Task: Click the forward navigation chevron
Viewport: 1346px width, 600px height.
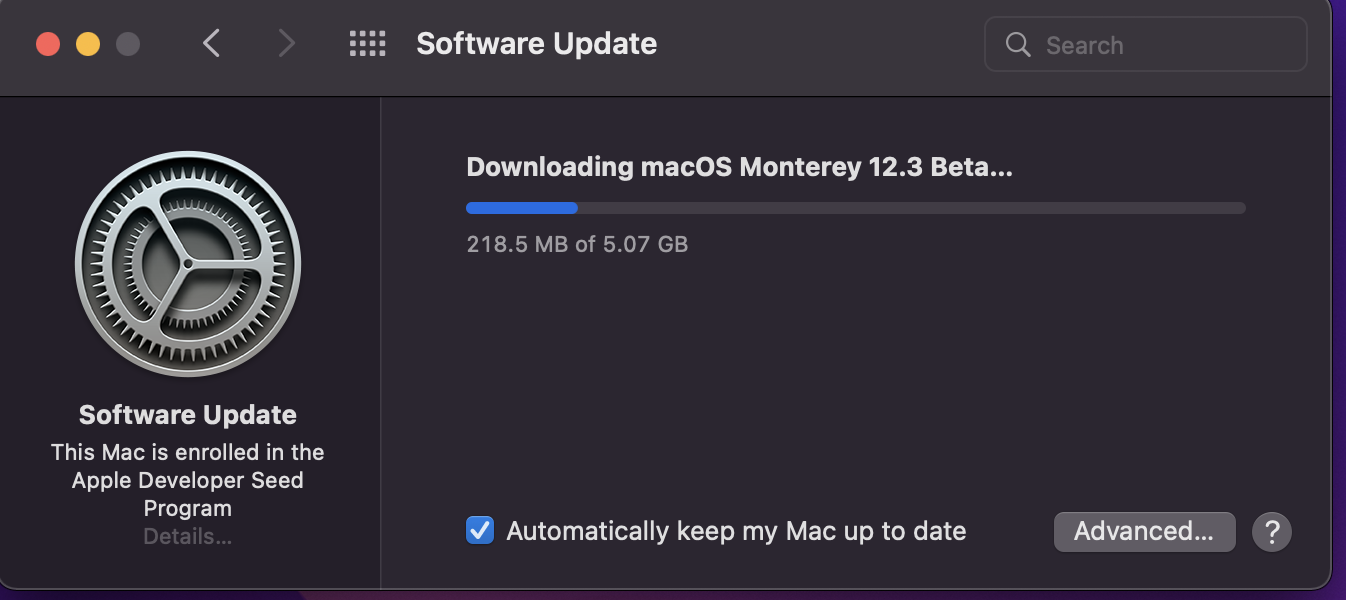Action: (x=287, y=44)
